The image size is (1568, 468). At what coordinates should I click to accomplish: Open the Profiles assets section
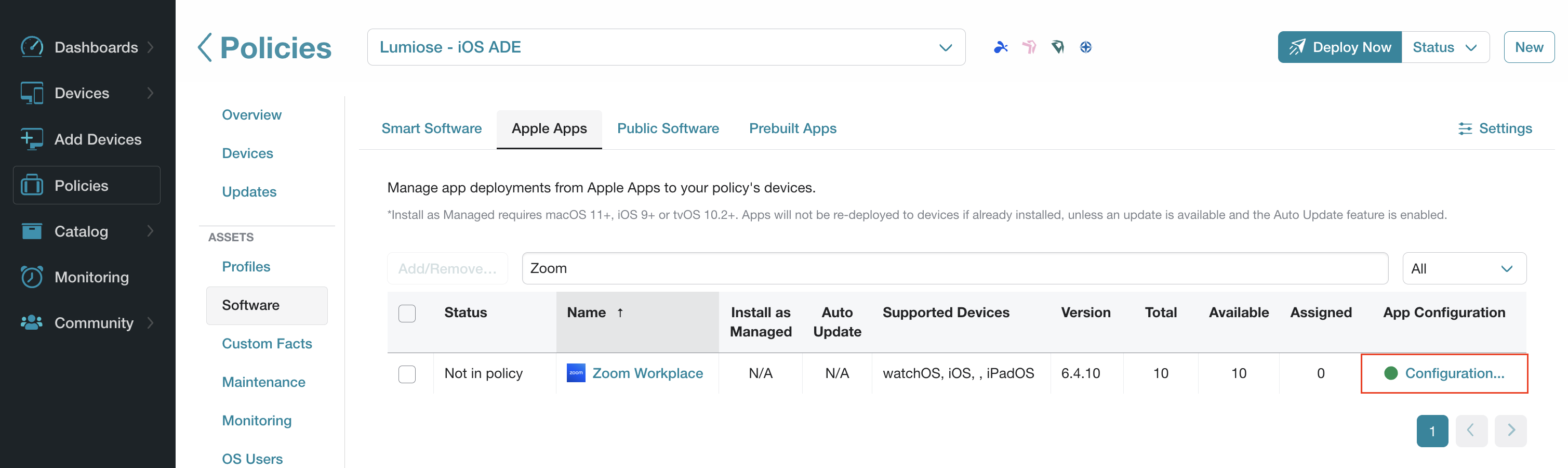(246, 266)
